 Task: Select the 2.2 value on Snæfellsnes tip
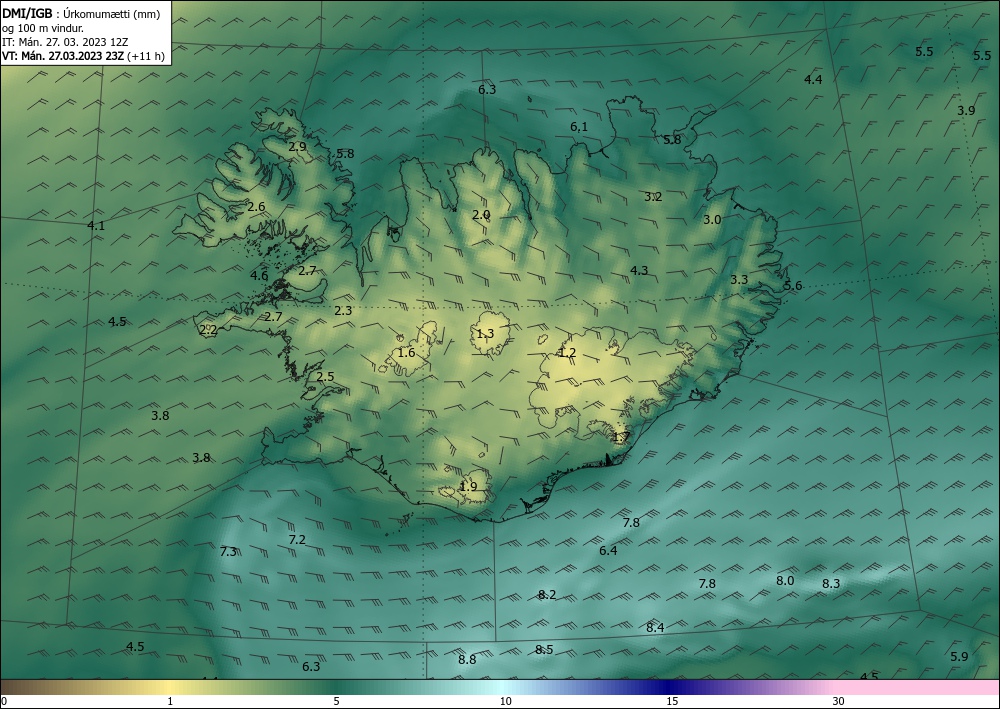208,330
